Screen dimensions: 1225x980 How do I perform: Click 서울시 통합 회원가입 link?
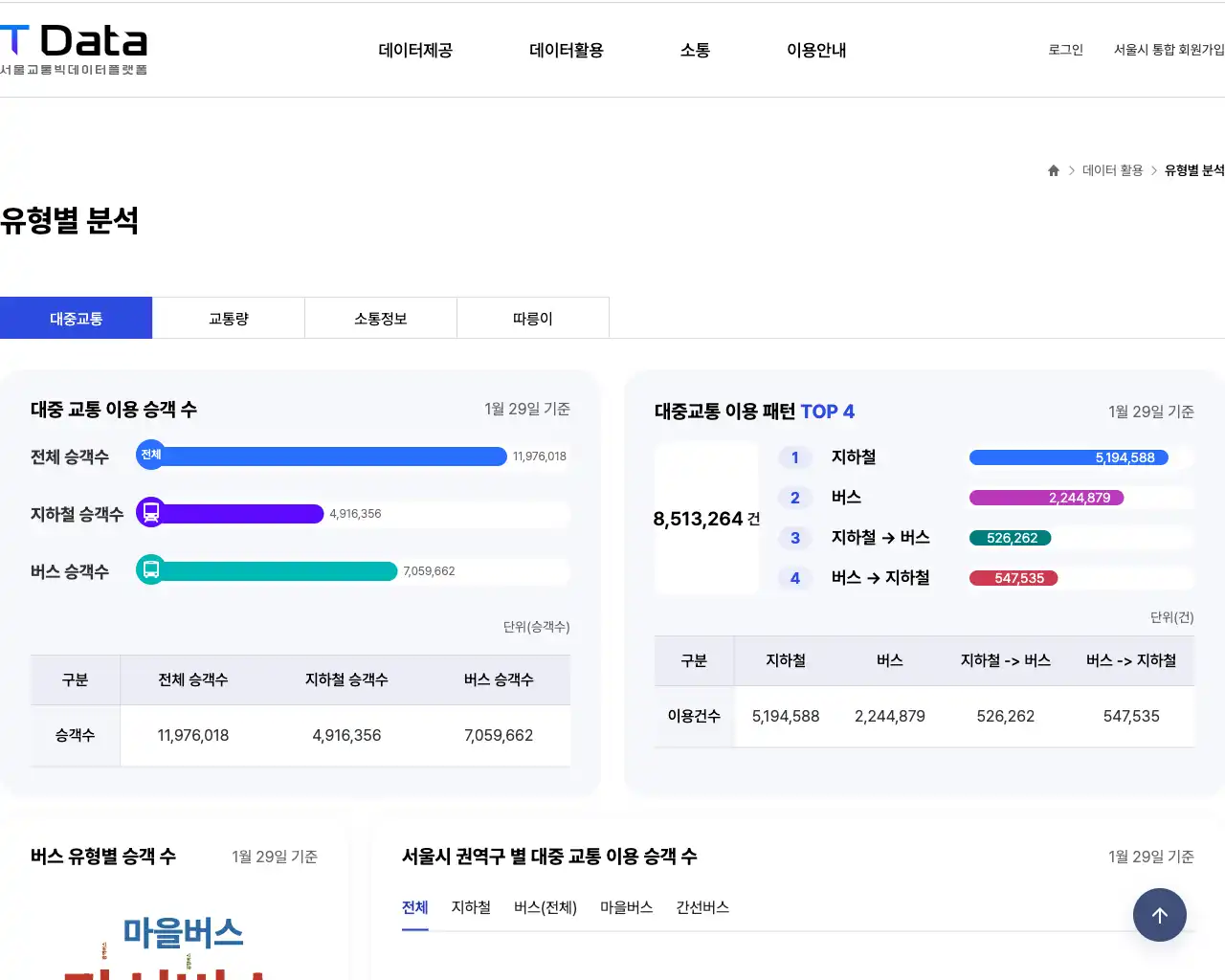pyautogui.click(x=1169, y=50)
